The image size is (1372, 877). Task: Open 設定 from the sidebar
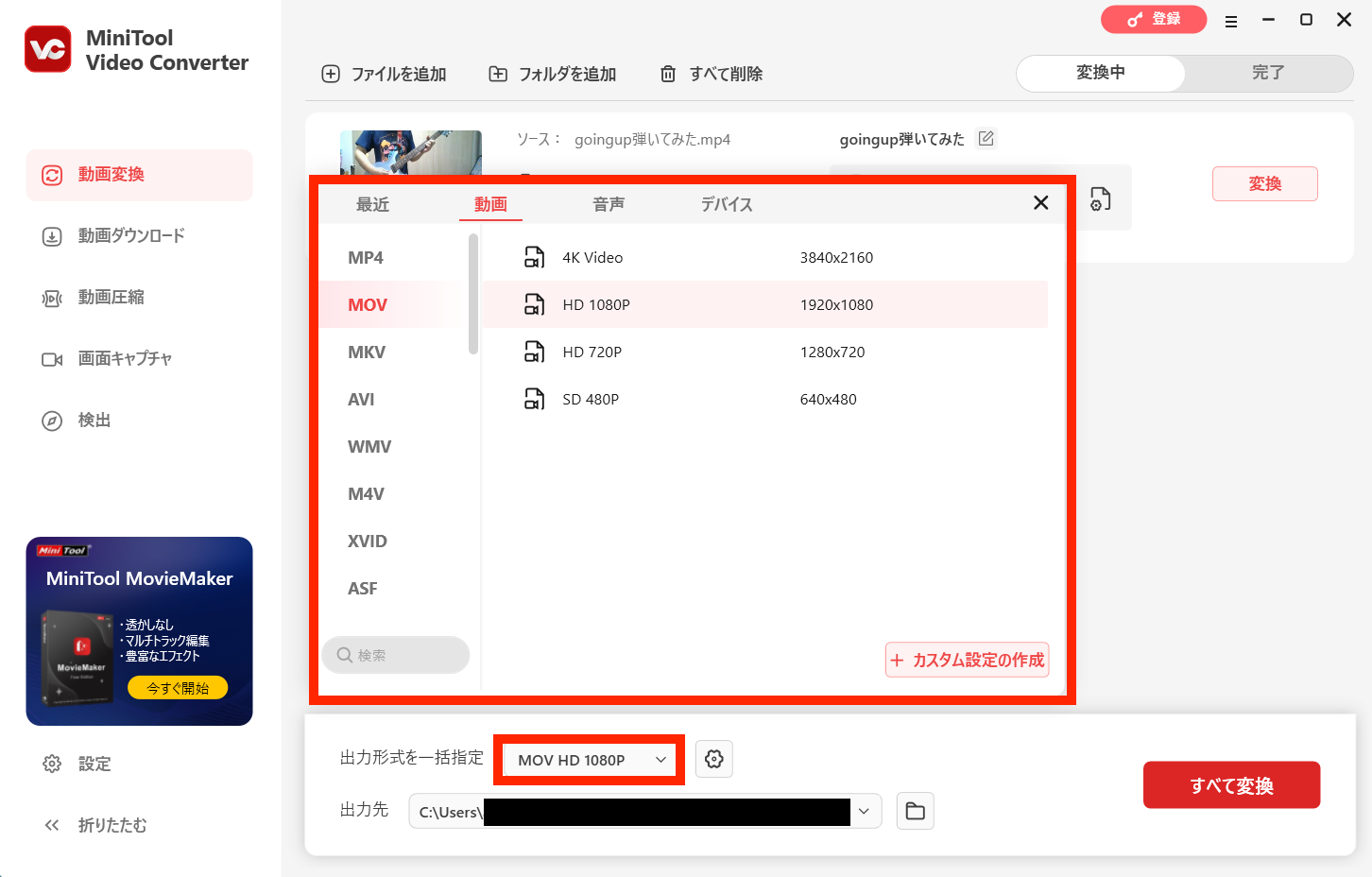point(77,764)
